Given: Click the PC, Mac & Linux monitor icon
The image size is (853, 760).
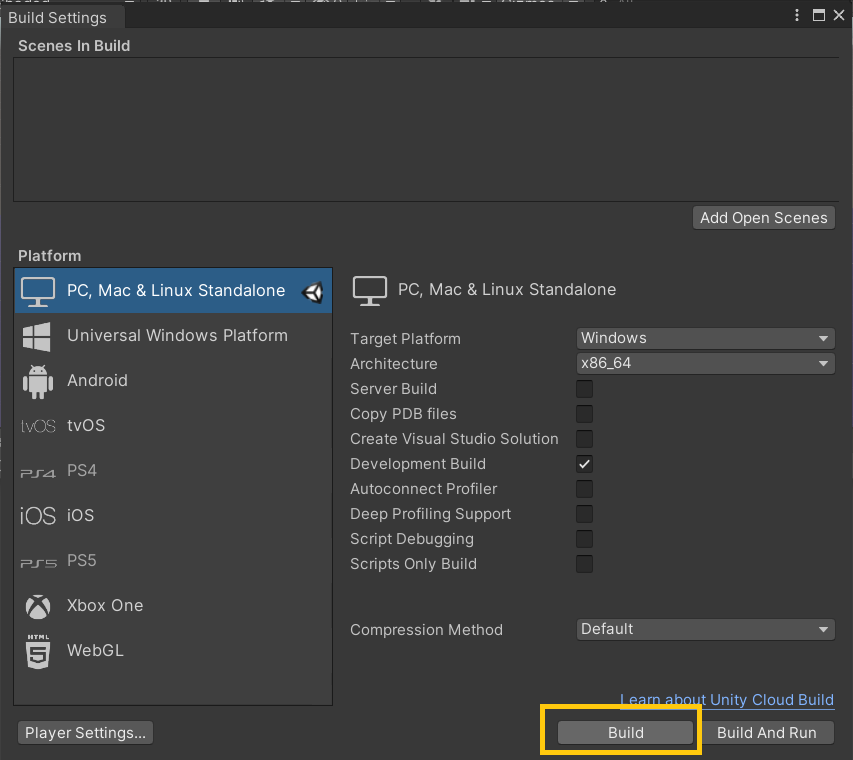Looking at the screenshot, I should (x=38, y=291).
